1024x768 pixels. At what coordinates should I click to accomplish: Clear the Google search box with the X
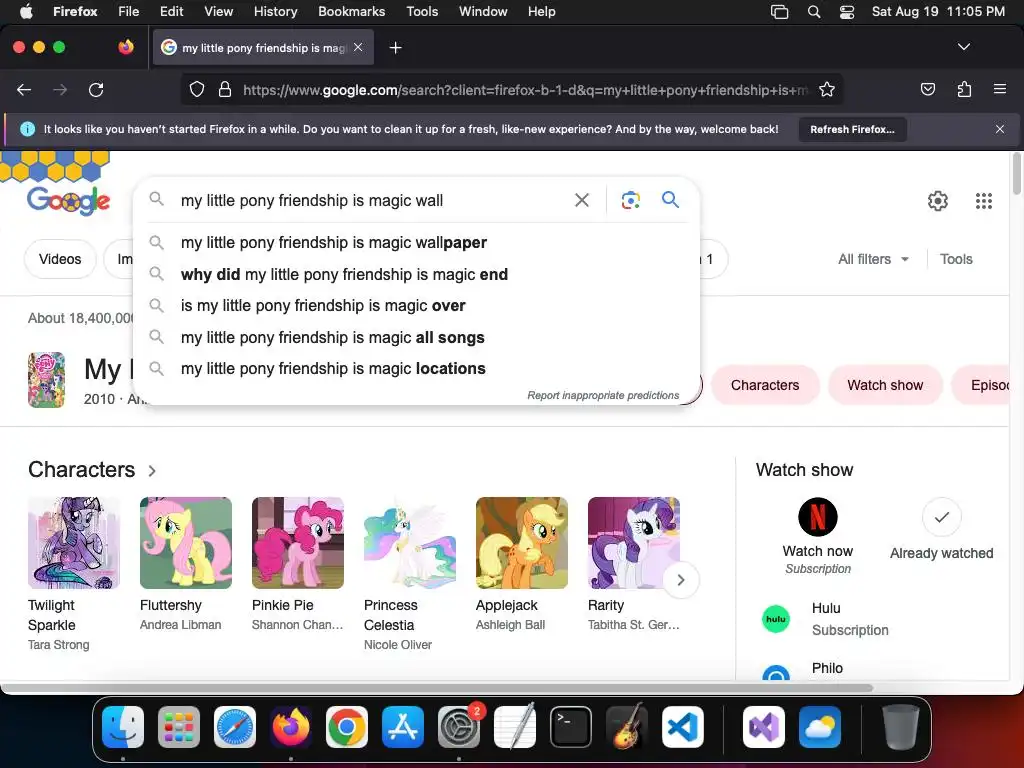pos(581,200)
